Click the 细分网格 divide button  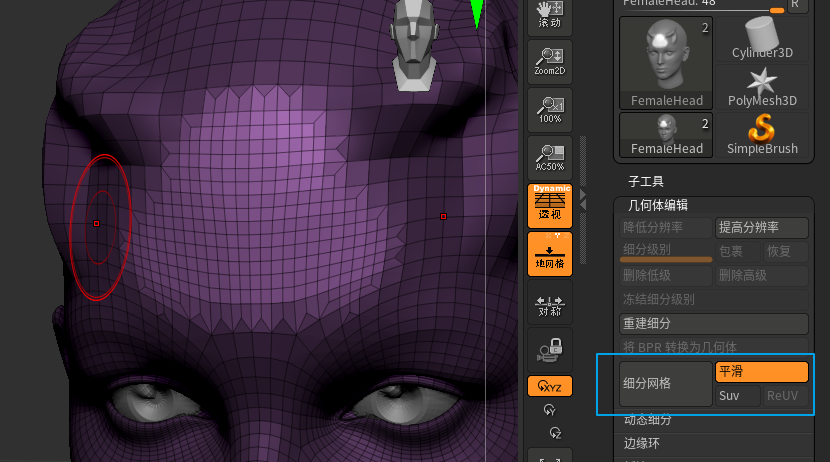coord(666,384)
